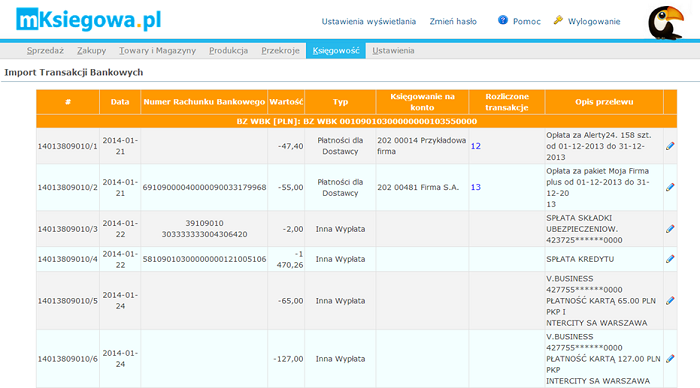Click account number 58109010300000000121005106
Screen dimensions: 700x388
pos(204,259)
